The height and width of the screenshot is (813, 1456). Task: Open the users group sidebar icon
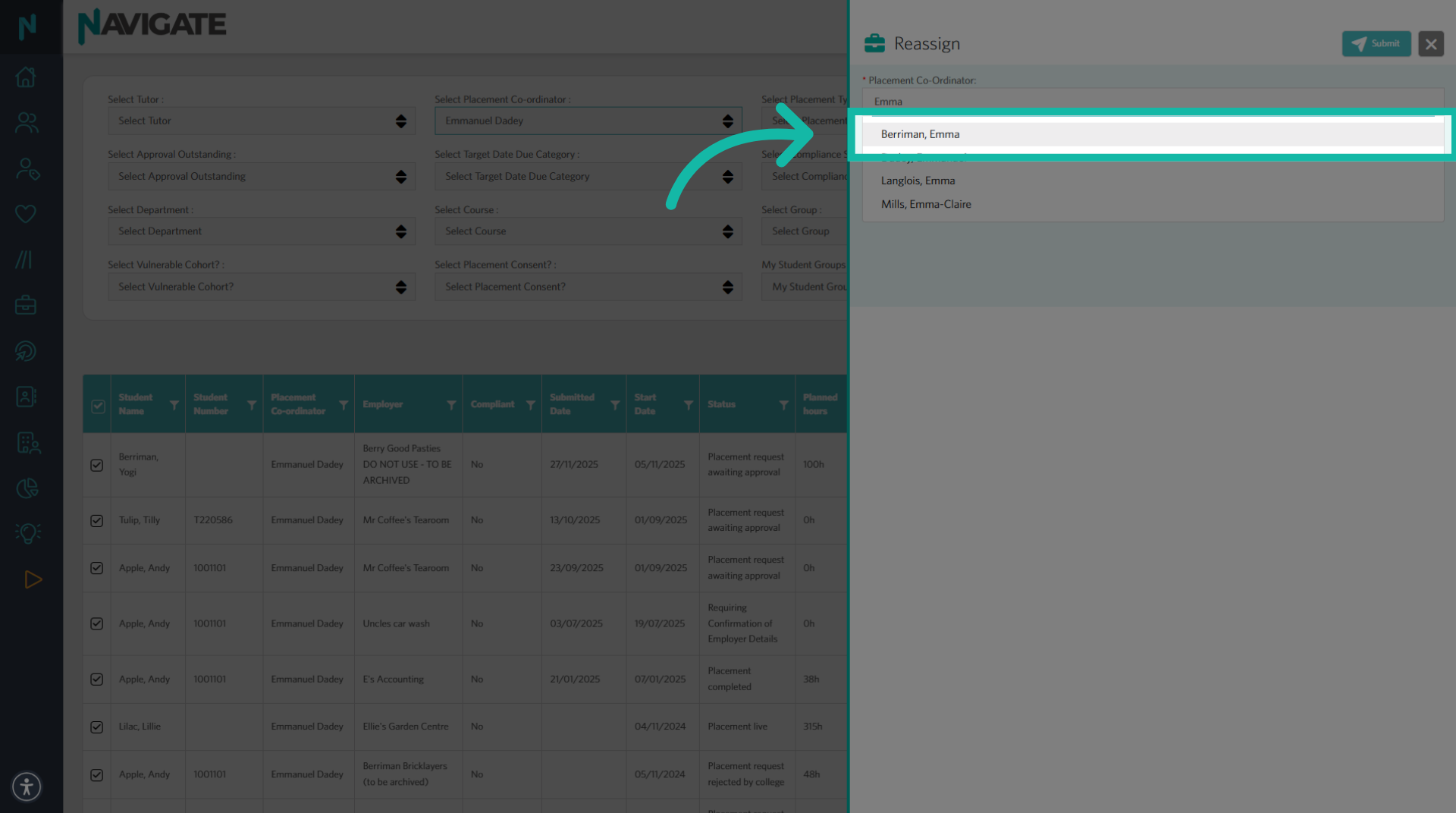27,122
